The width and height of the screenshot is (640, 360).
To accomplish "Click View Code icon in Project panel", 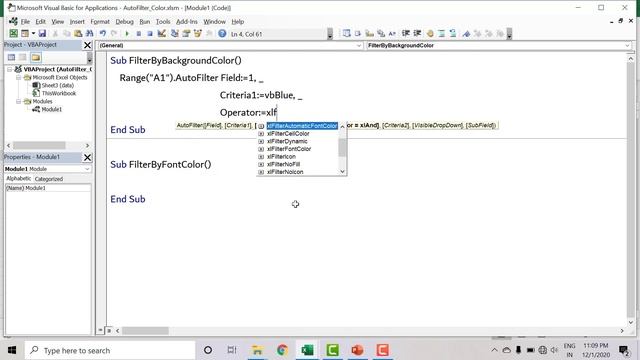I will [11, 58].
